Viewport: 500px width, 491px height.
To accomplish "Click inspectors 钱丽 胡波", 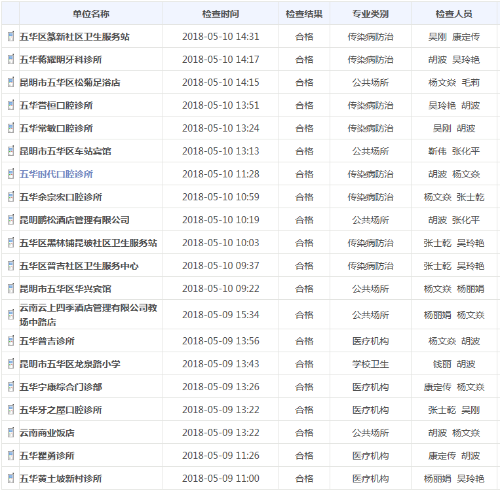I will point(454,364).
